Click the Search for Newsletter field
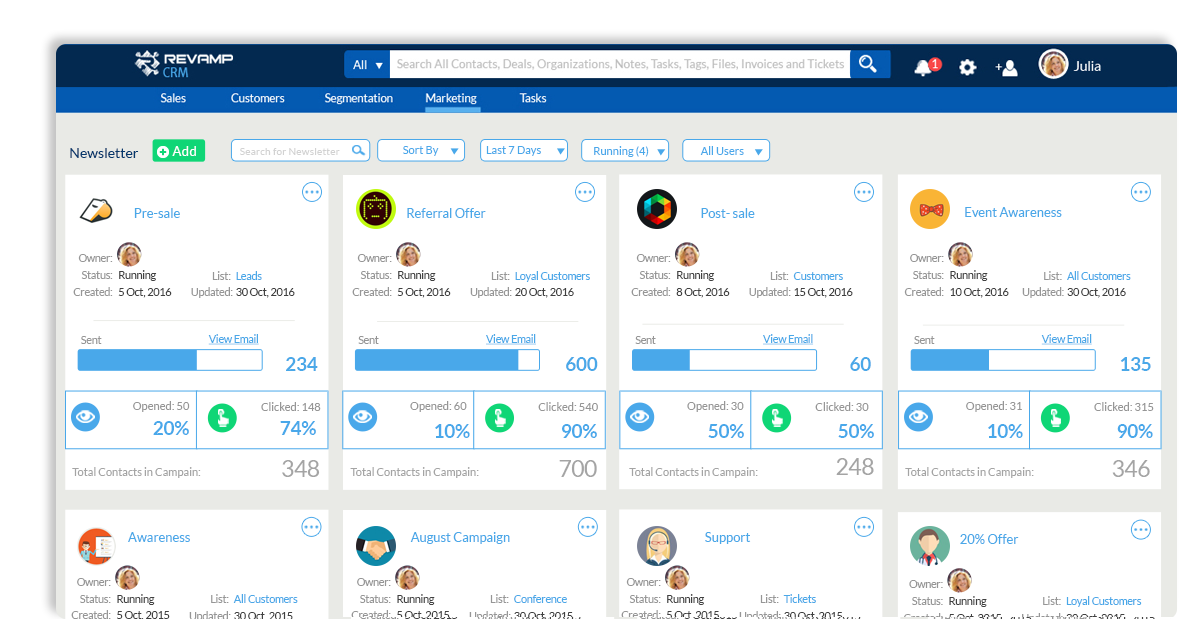 tap(300, 151)
